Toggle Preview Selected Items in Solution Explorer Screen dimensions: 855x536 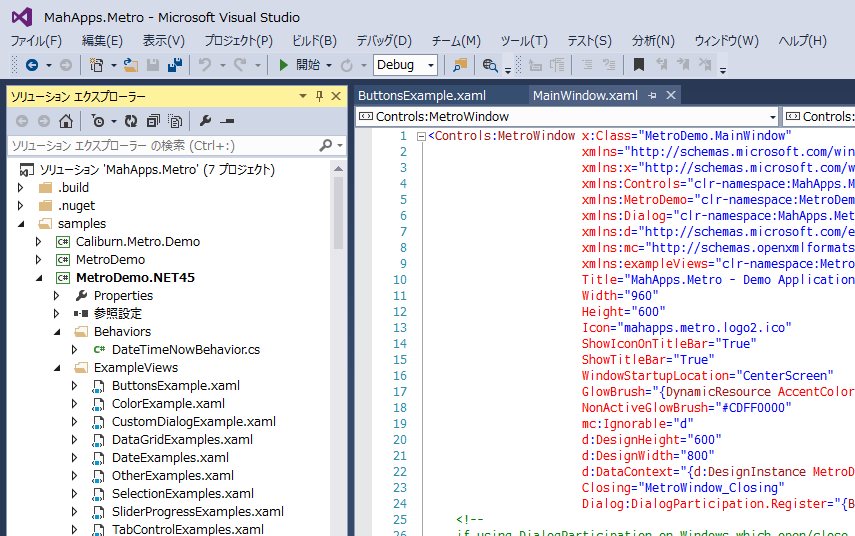coord(227,121)
